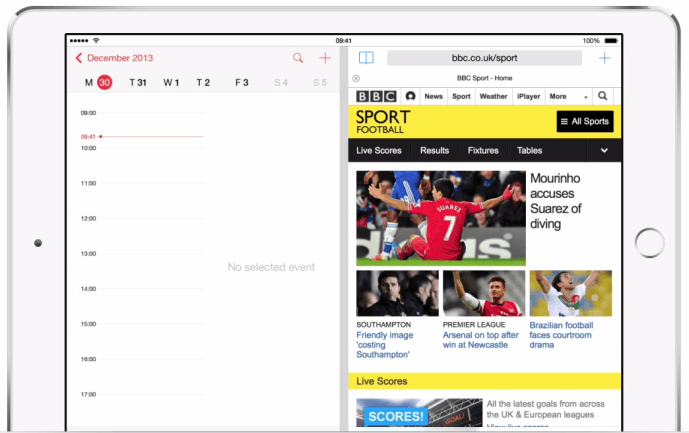This screenshot has height=433, width=689.
Task: Open BBC account profile icon
Action: click(410, 96)
